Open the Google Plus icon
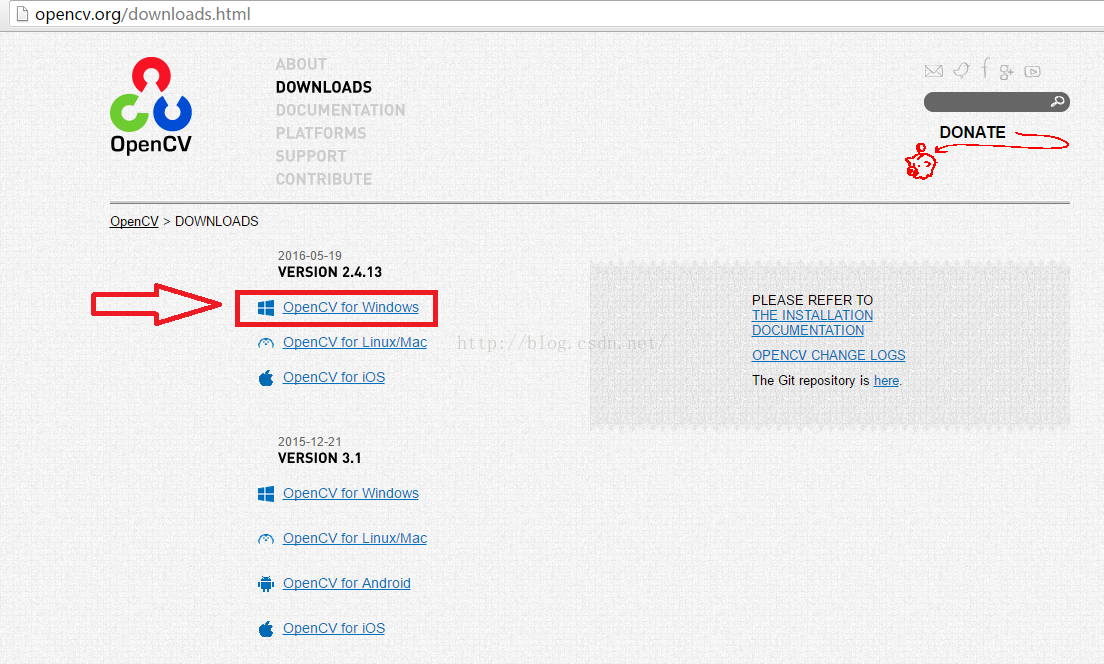The image size is (1104, 664). coord(1006,71)
